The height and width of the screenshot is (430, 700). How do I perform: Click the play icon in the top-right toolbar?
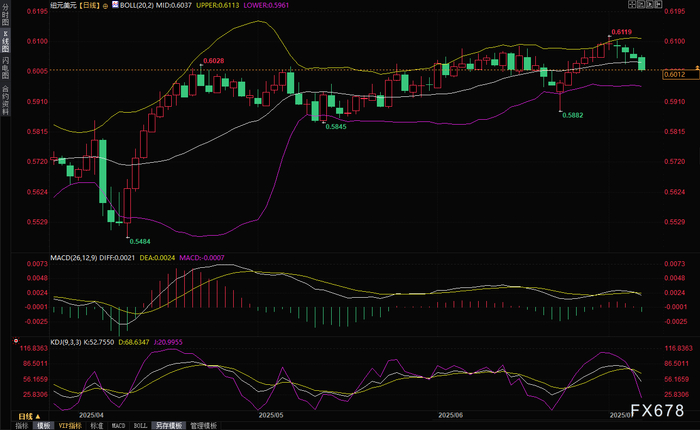650,4
